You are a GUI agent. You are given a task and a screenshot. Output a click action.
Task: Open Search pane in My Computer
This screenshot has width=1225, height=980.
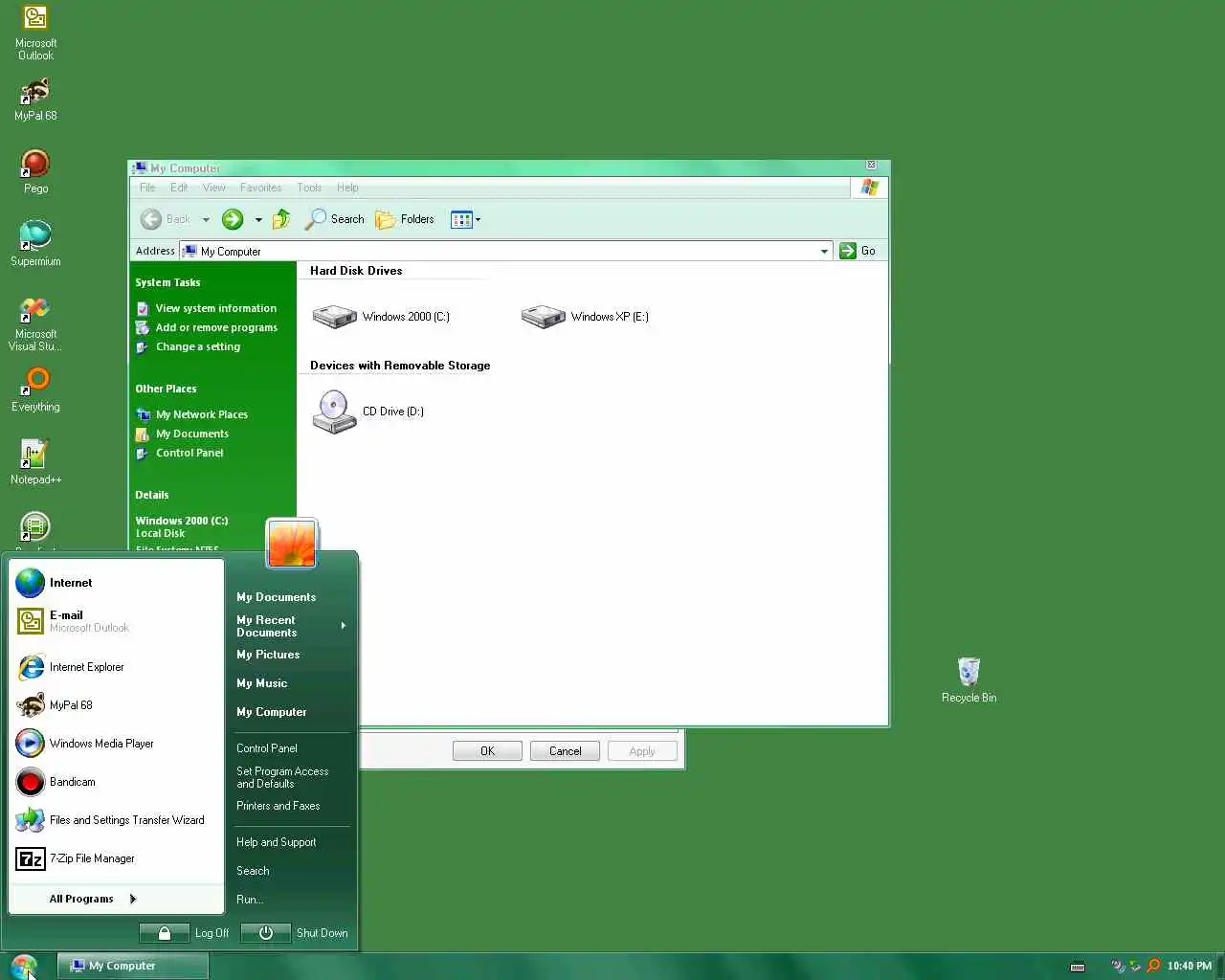[x=334, y=219]
